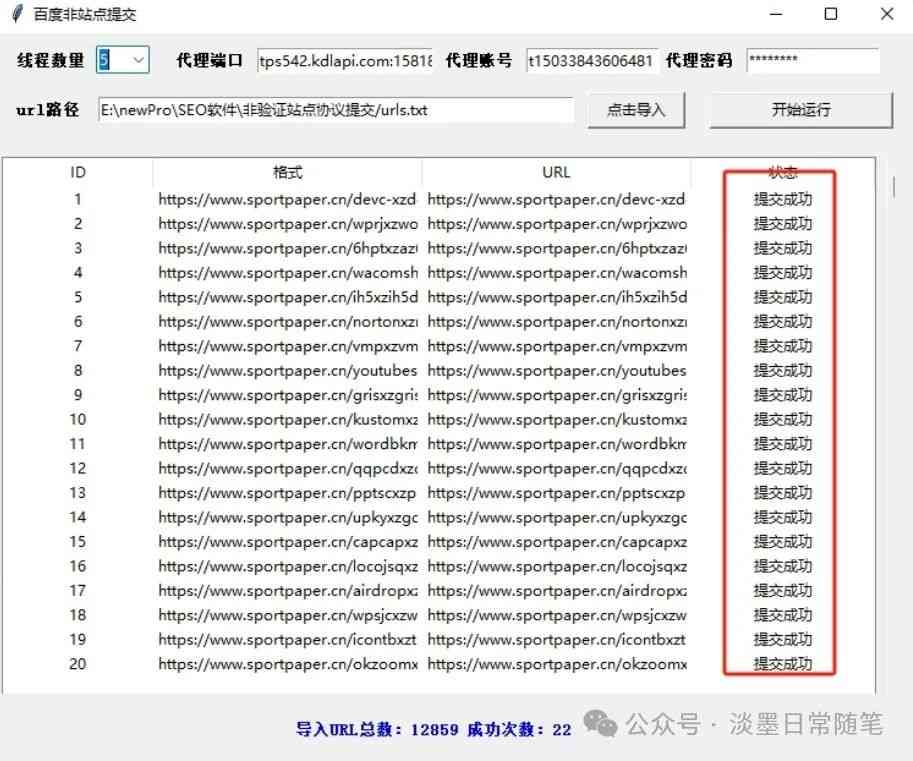Image resolution: width=913 pixels, height=761 pixels.
Task: Click the feather app icon in title bar
Action: 17,14
